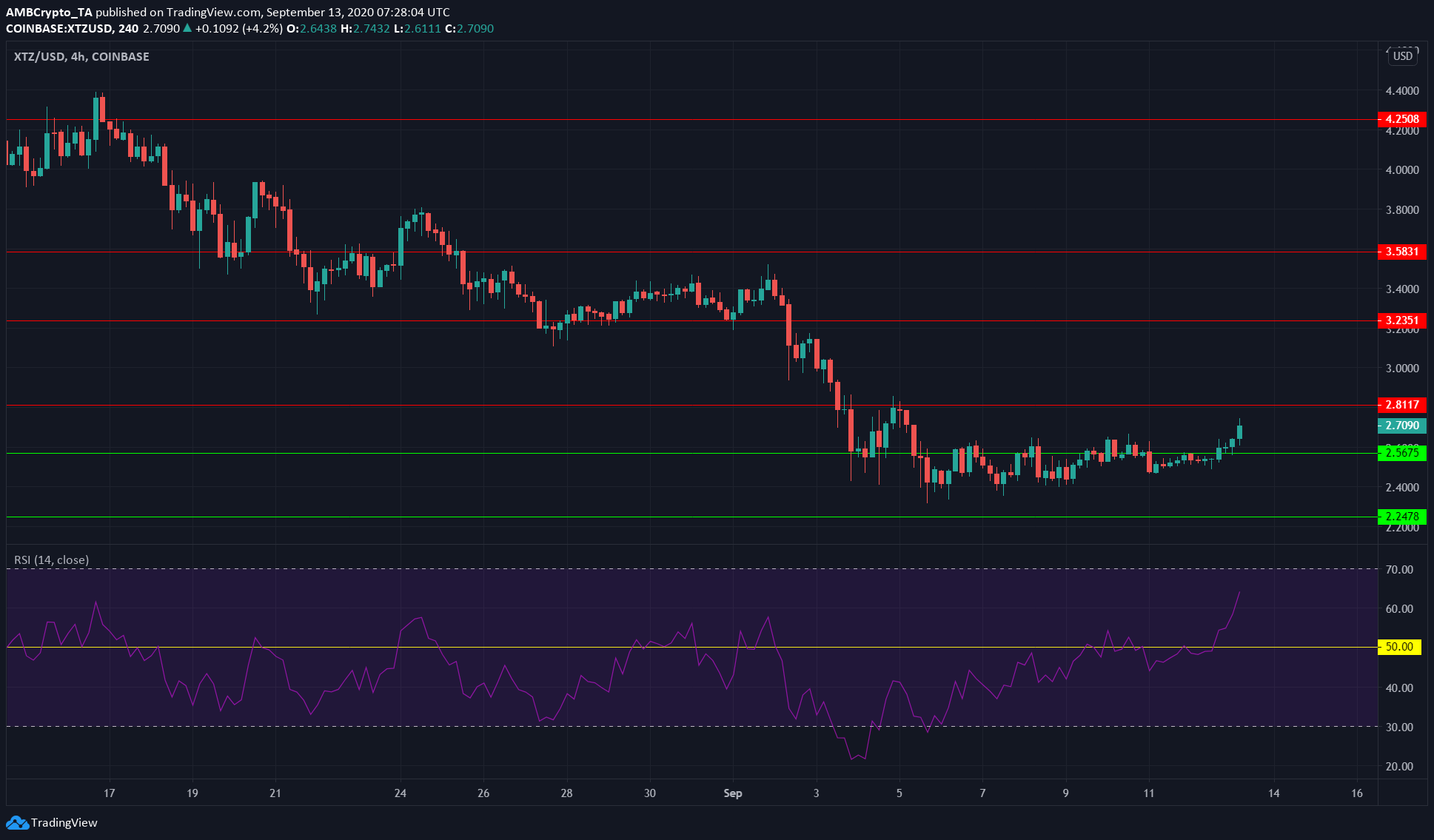Select the USD currency button

pyautogui.click(x=1402, y=56)
